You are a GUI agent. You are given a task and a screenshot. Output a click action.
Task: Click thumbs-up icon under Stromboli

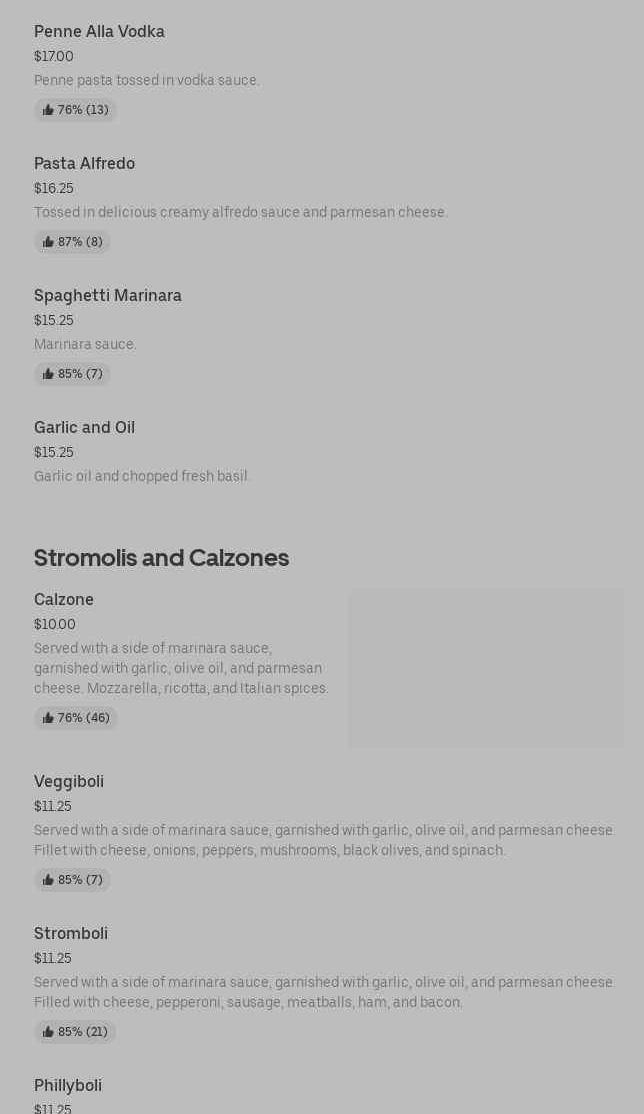[x=48, y=1032]
